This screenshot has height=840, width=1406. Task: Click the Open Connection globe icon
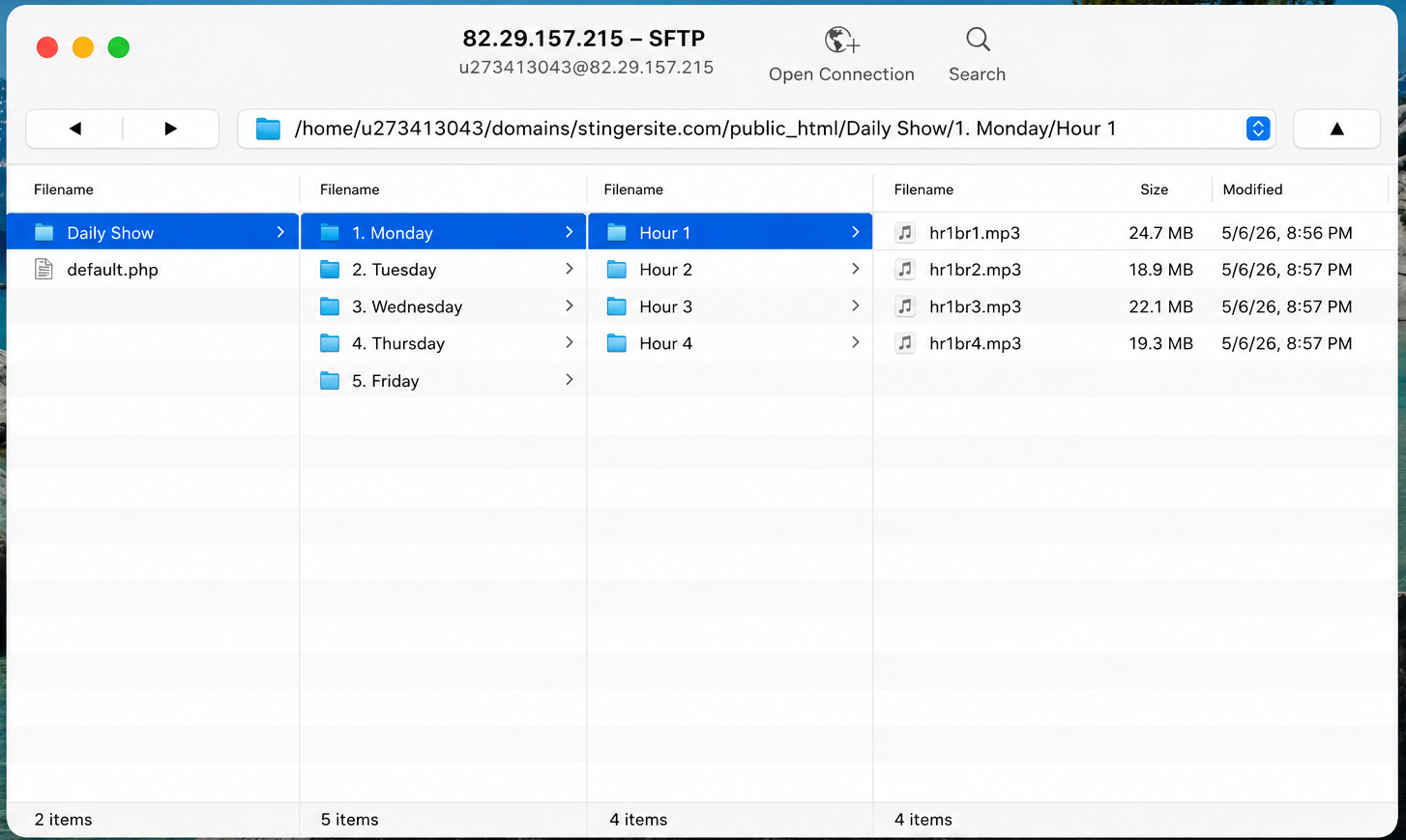coord(841,40)
